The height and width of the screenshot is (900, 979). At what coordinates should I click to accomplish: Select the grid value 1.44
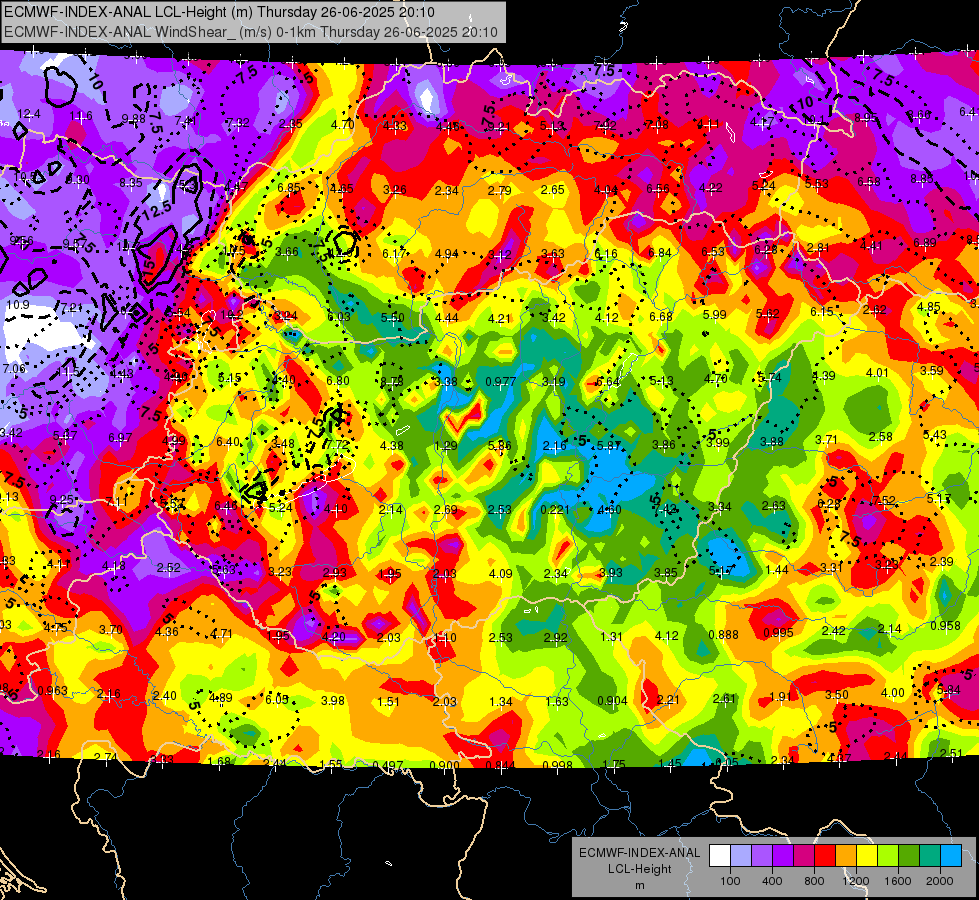(777, 570)
